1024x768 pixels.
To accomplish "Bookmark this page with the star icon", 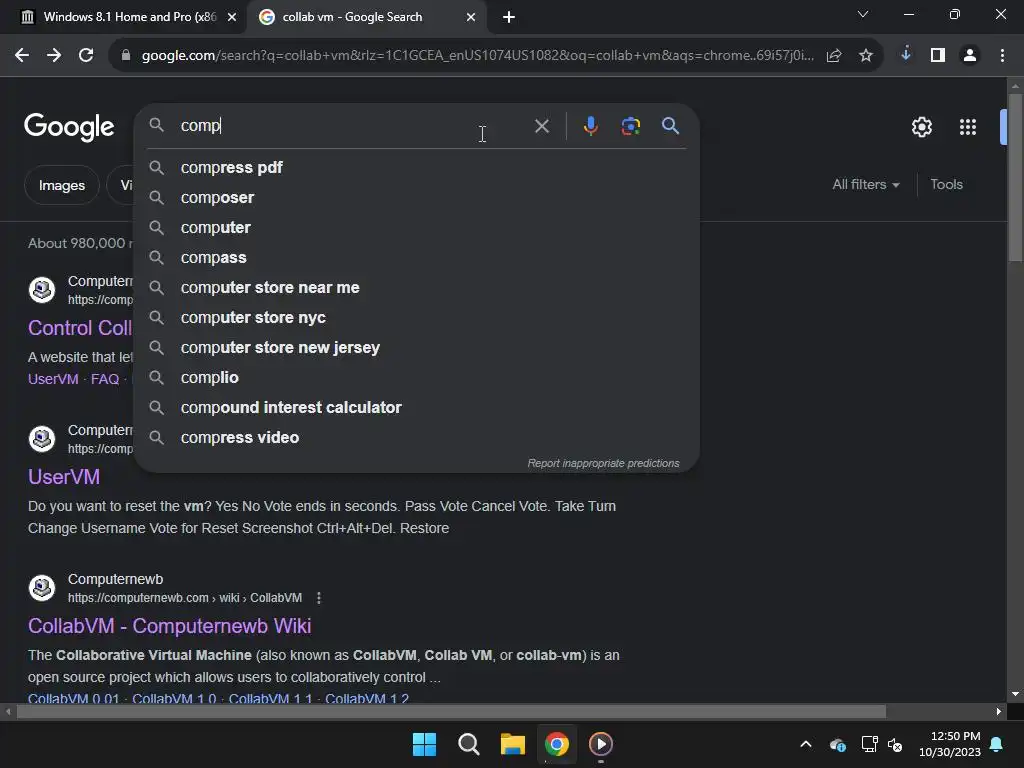I will point(866,56).
